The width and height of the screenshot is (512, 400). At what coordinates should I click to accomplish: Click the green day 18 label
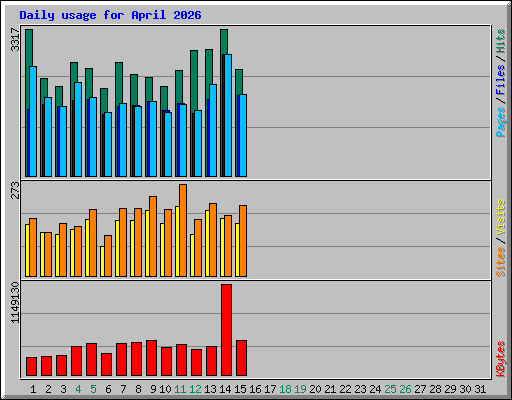[x=285, y=389]
